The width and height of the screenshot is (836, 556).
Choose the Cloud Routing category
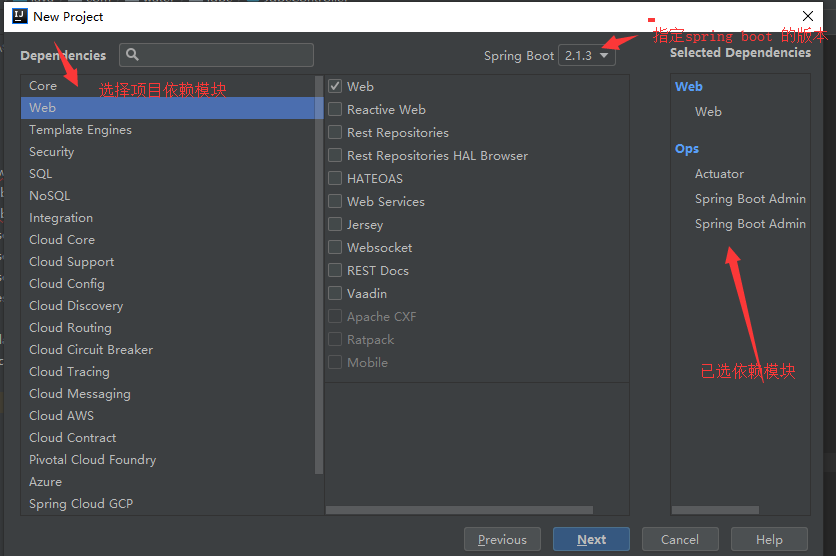(168, 327)
